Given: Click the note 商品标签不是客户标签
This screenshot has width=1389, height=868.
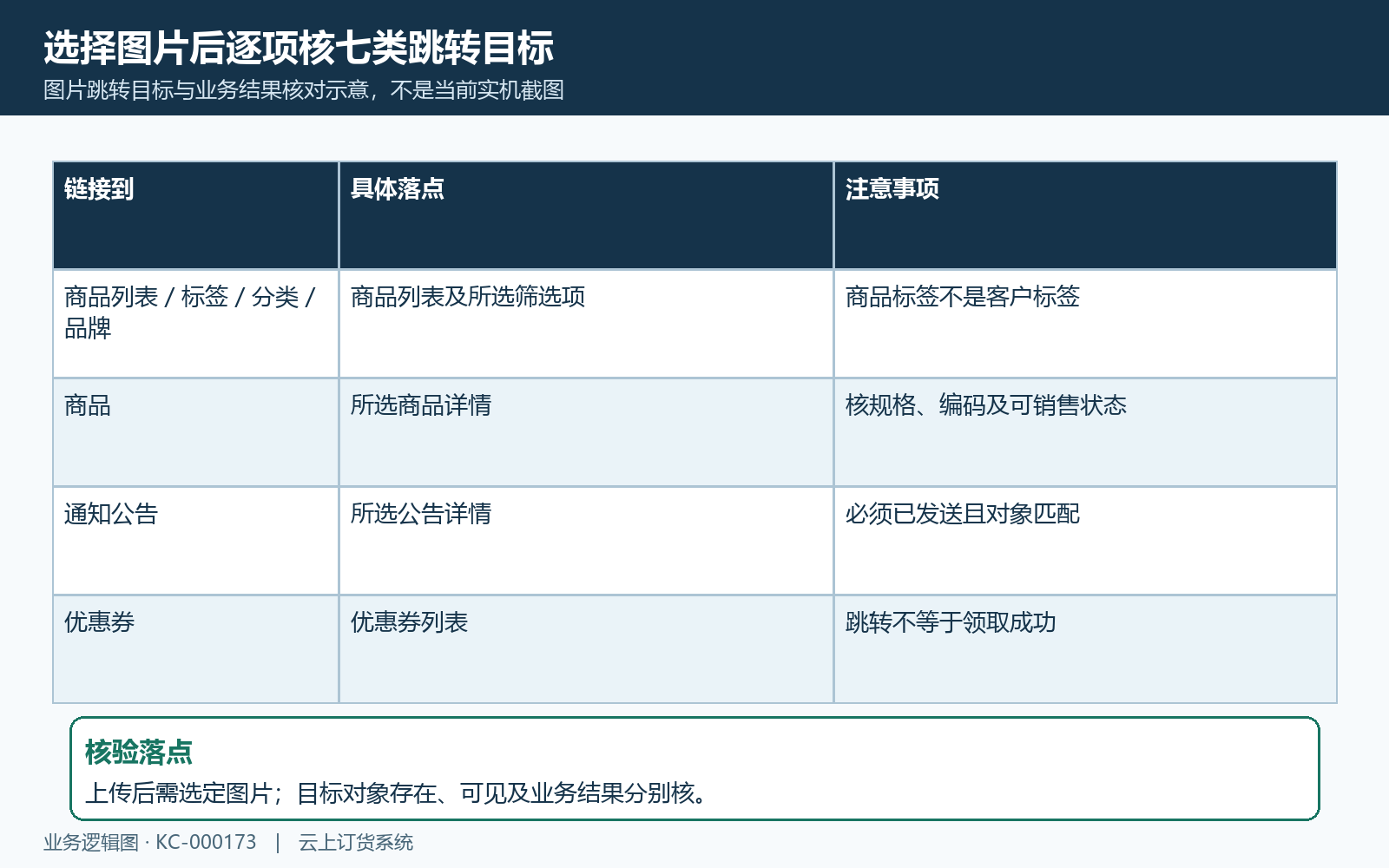Looking at the screenshot, I should click(x=1085, y=324).
